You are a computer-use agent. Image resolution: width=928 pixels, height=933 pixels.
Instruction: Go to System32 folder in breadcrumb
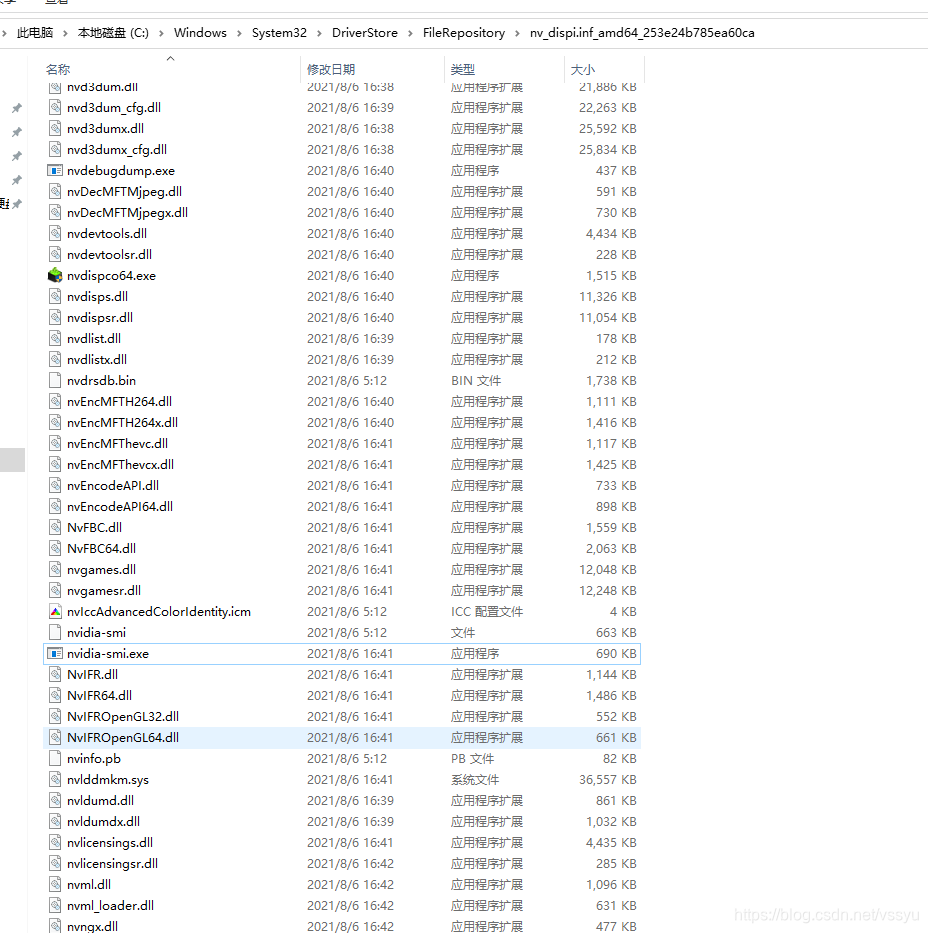coord(279,33)
